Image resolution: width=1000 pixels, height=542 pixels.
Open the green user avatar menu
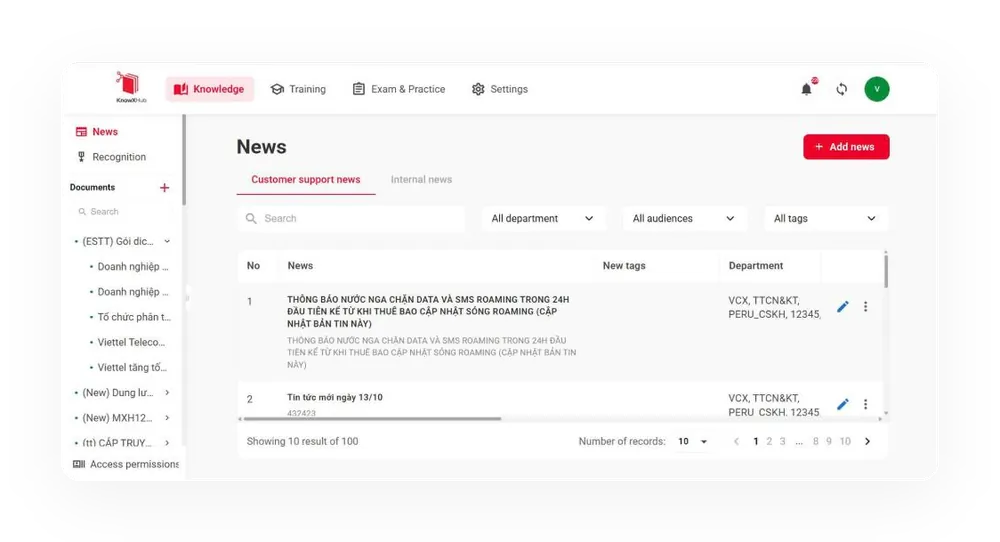pos(877,89)
